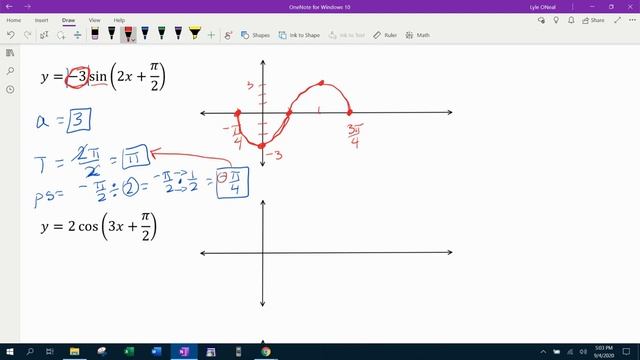Open Google Chrome from taskbar
Image resolution: width=640 pixels, height=360 pixels.
point(266,351)
